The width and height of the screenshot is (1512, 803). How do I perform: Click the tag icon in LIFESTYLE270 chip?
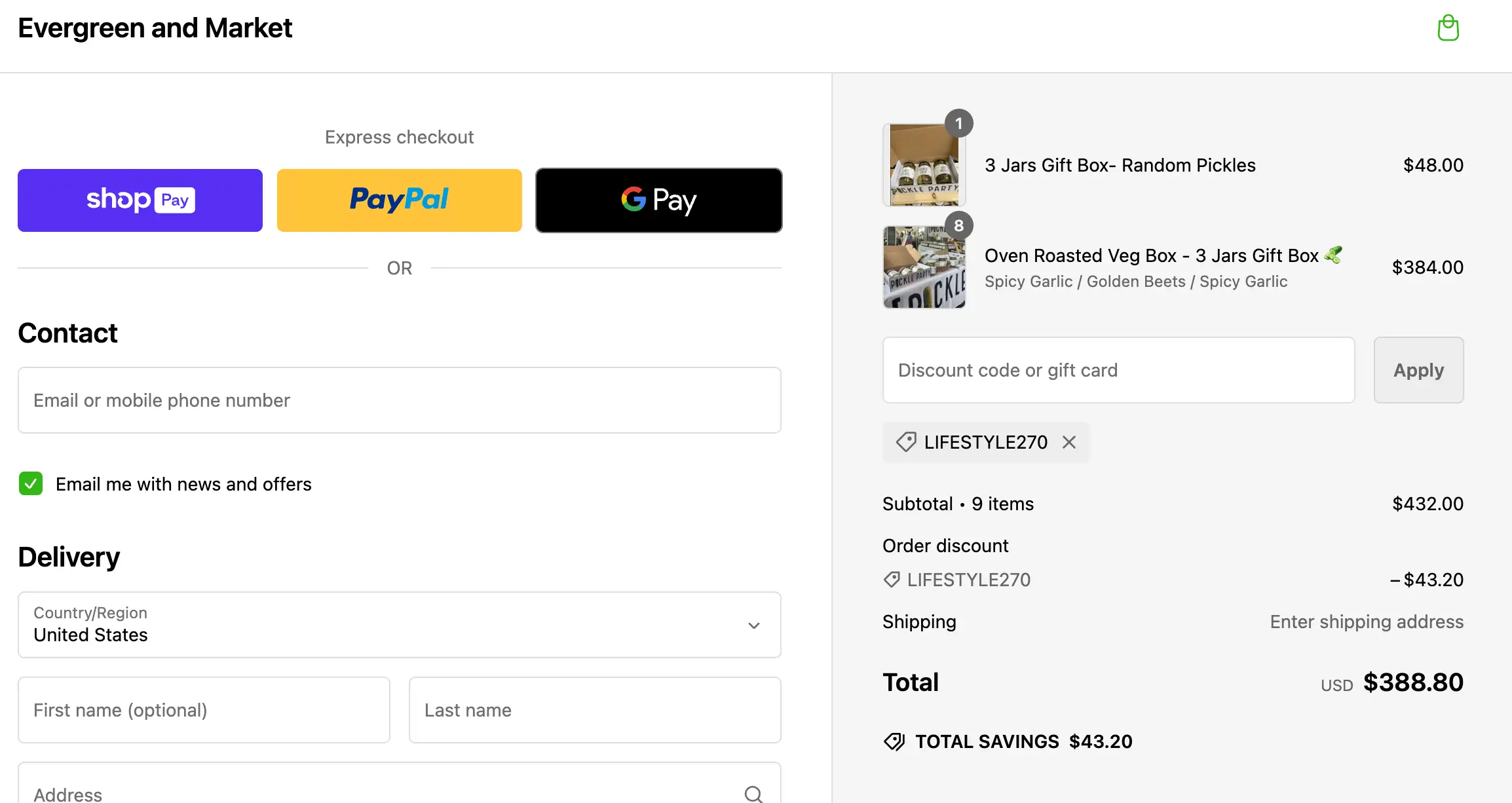pos(906,442)
